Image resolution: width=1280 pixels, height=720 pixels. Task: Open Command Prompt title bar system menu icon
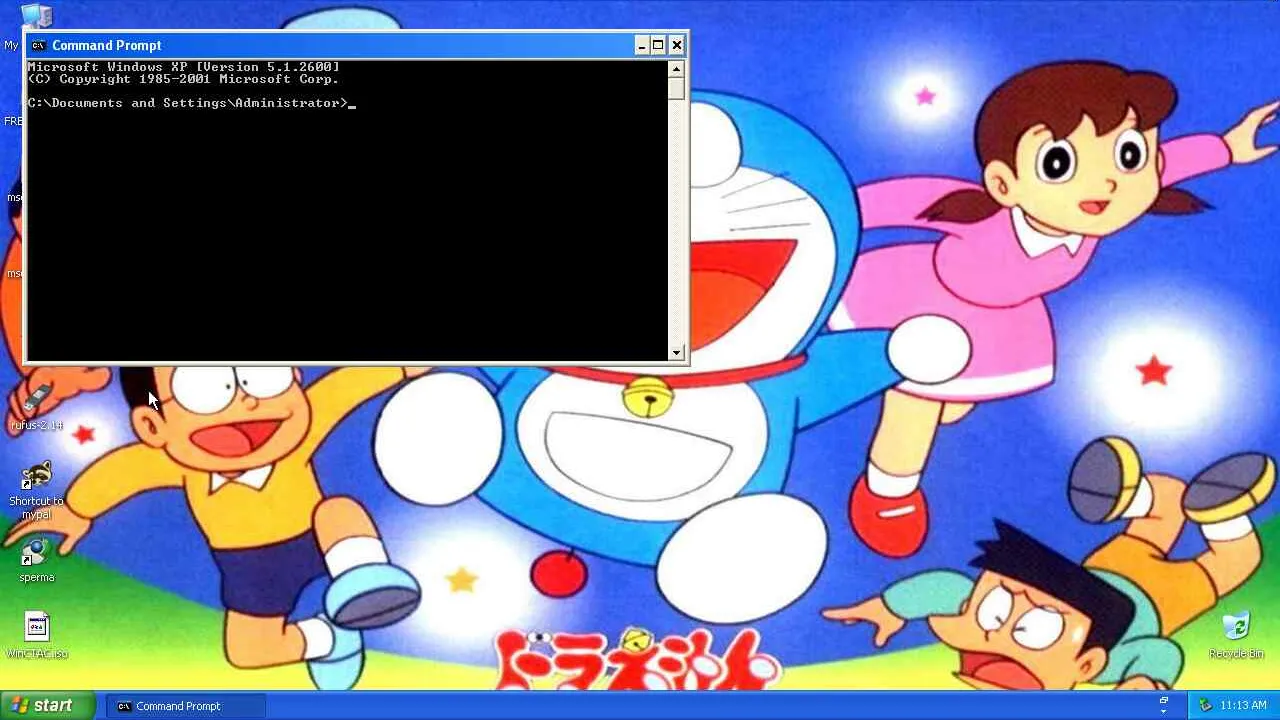pos(39,45)
